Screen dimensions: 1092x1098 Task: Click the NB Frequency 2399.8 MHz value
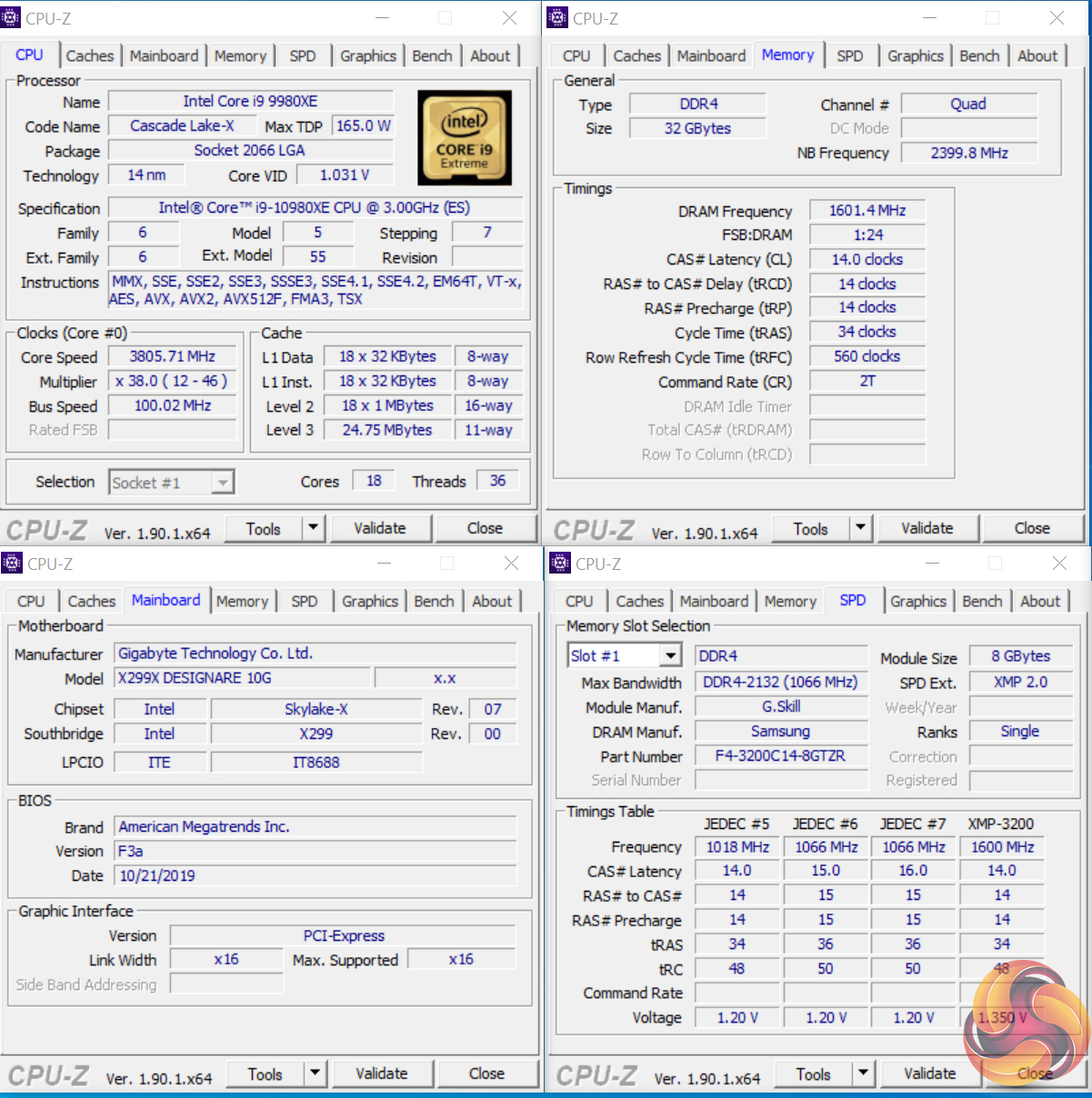pyautogui.click(x=969, y=153)
